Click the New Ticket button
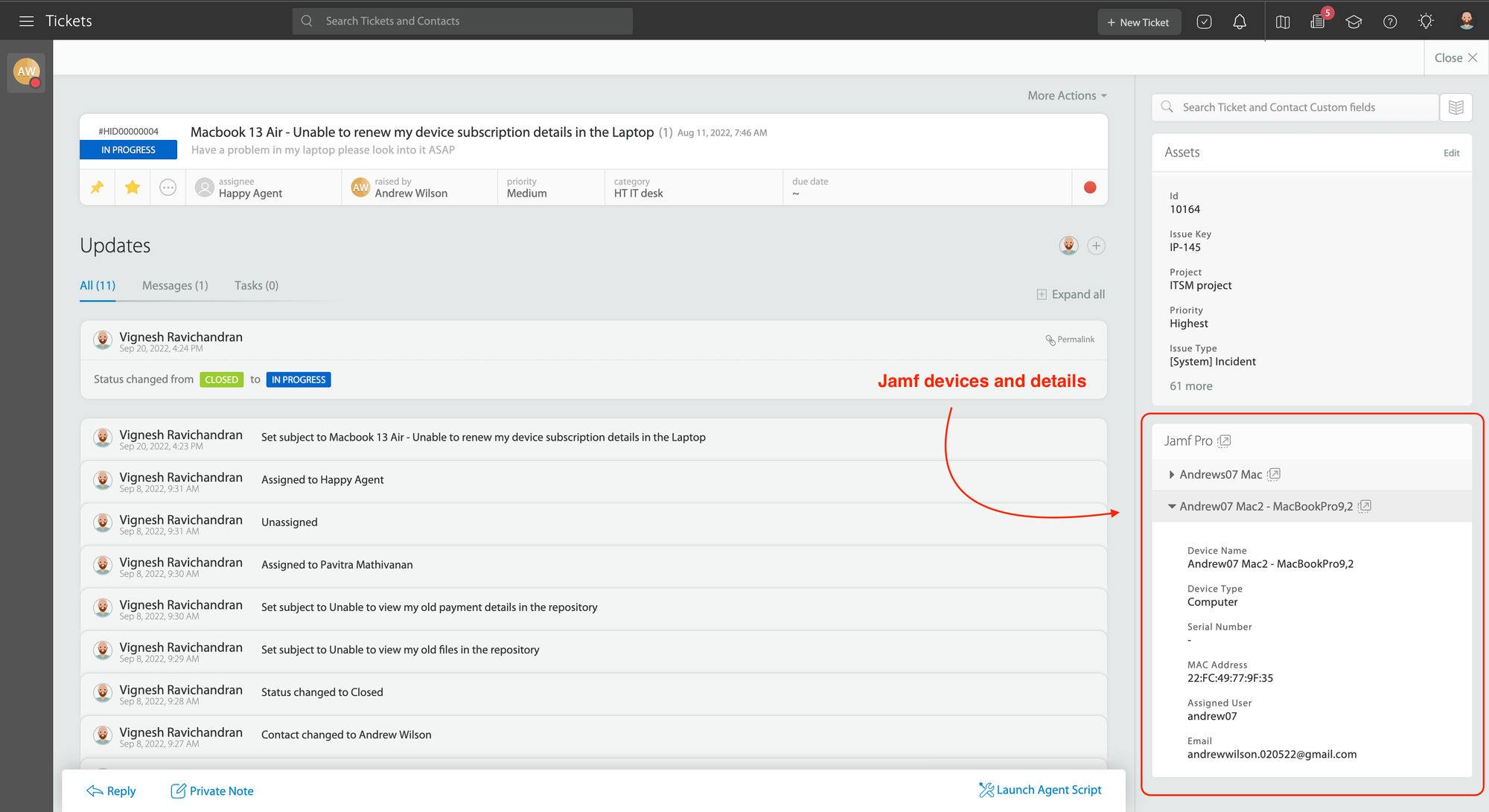The image size is (1489, 812). (x=1139, y=22)
